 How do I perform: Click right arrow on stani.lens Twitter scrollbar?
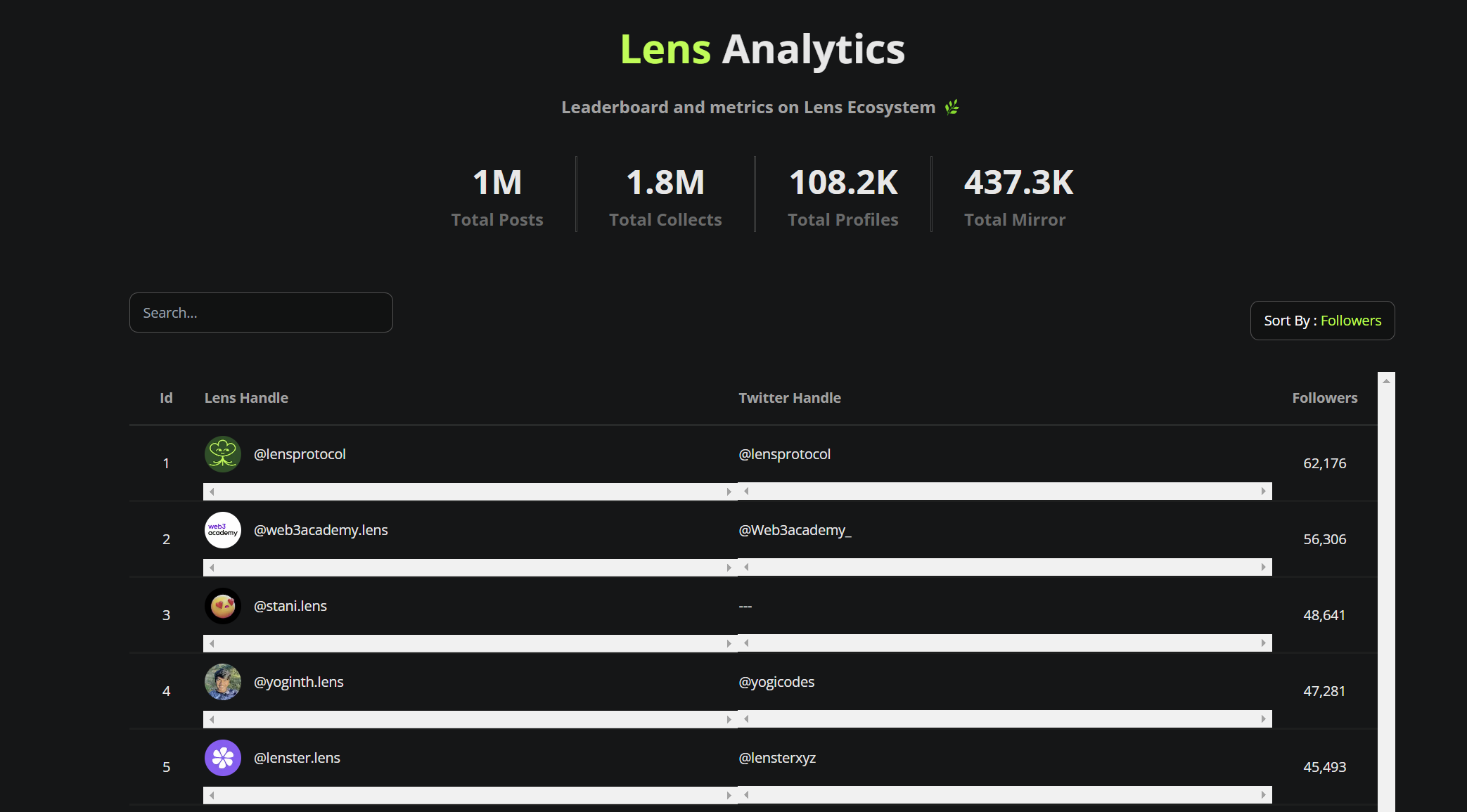click(x=1264, y=643)
